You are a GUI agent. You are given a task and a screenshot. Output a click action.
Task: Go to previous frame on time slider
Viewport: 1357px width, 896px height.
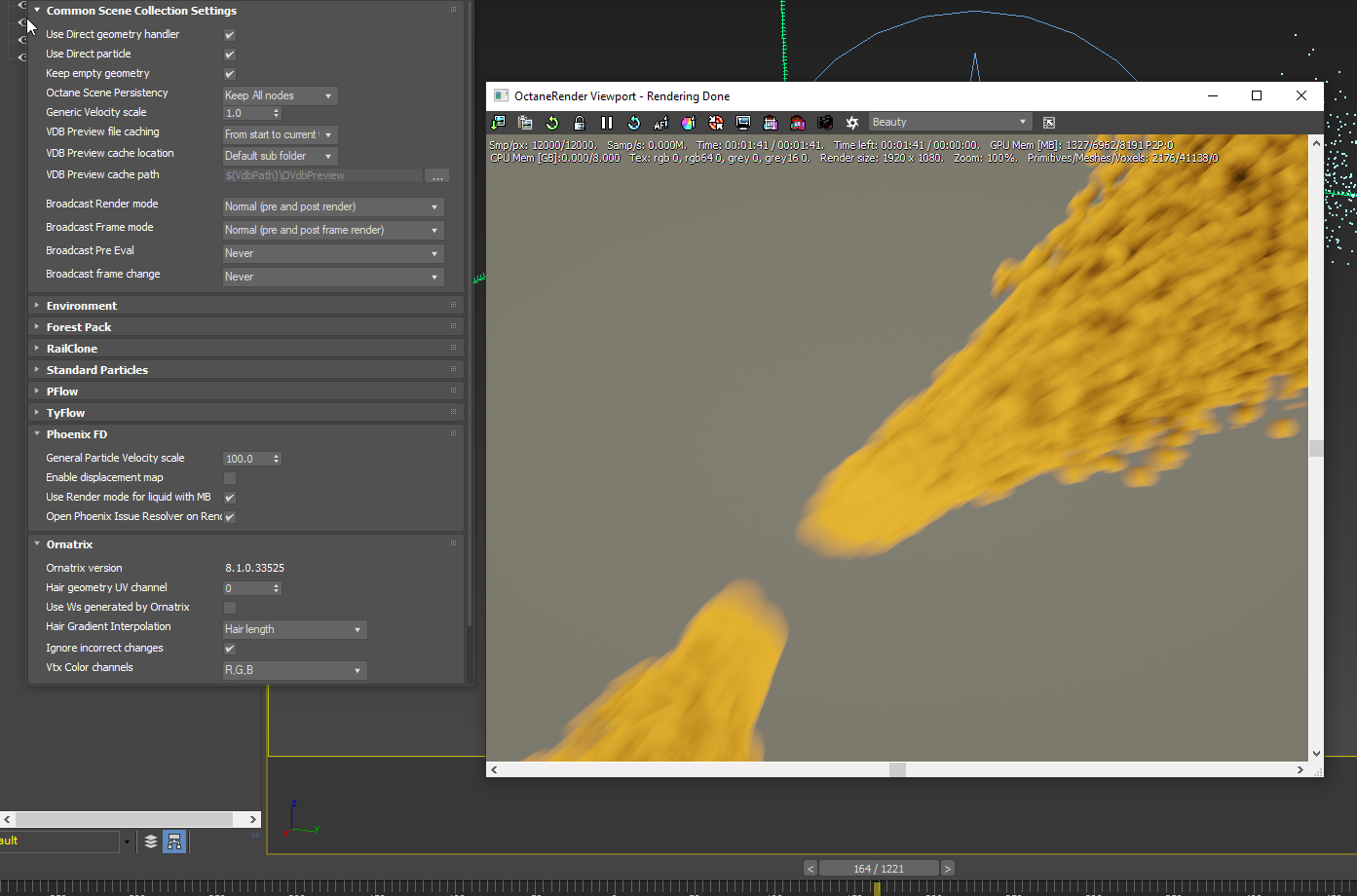pyautogui.click(x=810, y=869)
